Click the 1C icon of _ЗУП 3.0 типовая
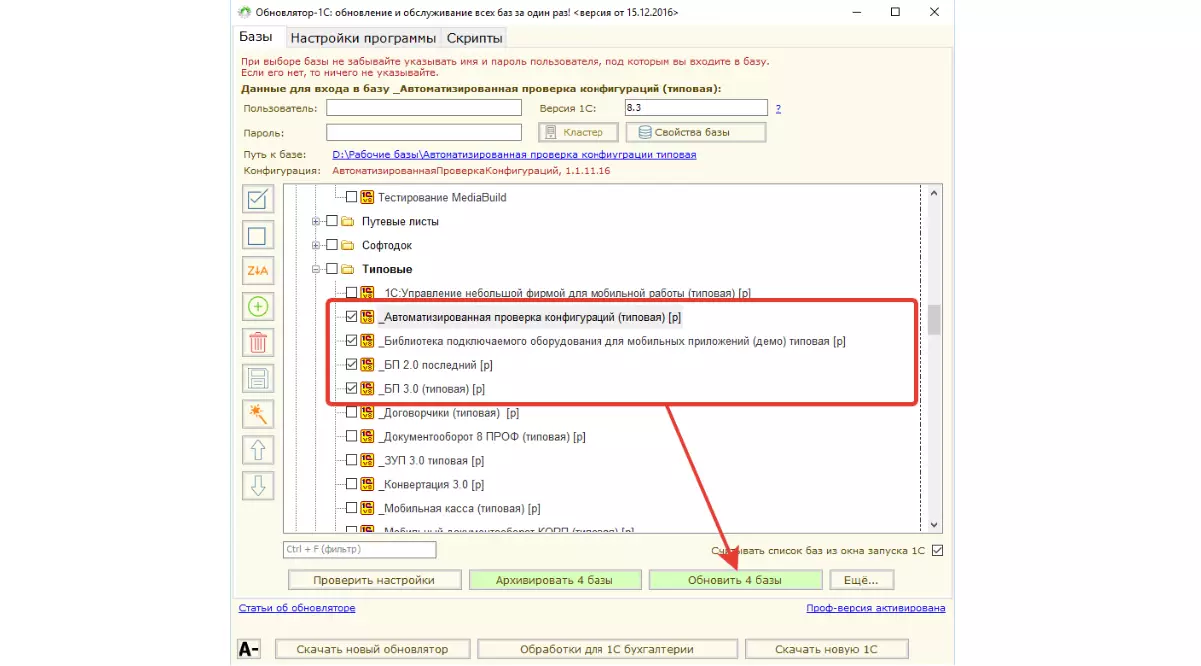Viewport: 1201px width, 666px height. pos(367,461)
